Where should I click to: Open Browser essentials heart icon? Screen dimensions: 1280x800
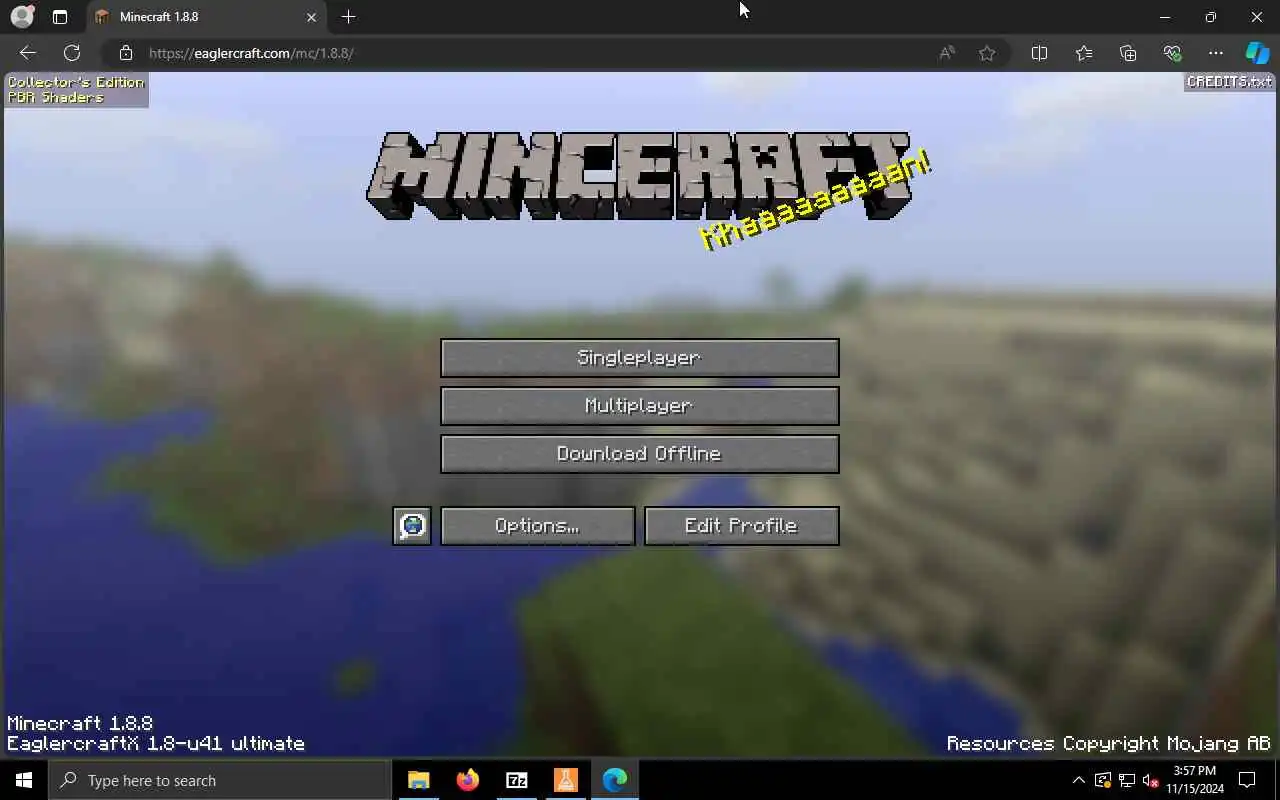tap(1172, 53)
